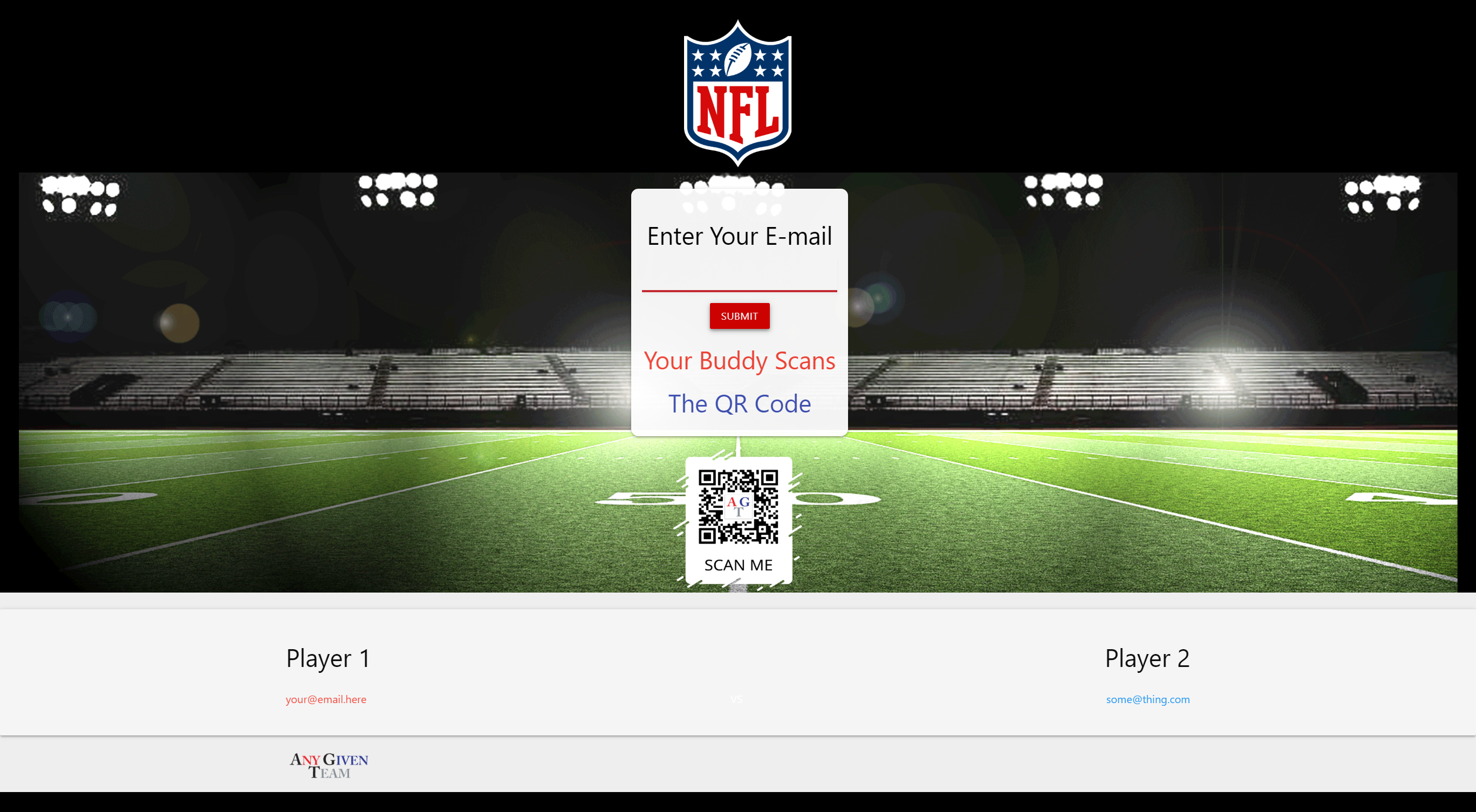Viewport: 1476px width, 812px height.
Task: Click the Player 2 heading
Action: (x=1146, y=658)
